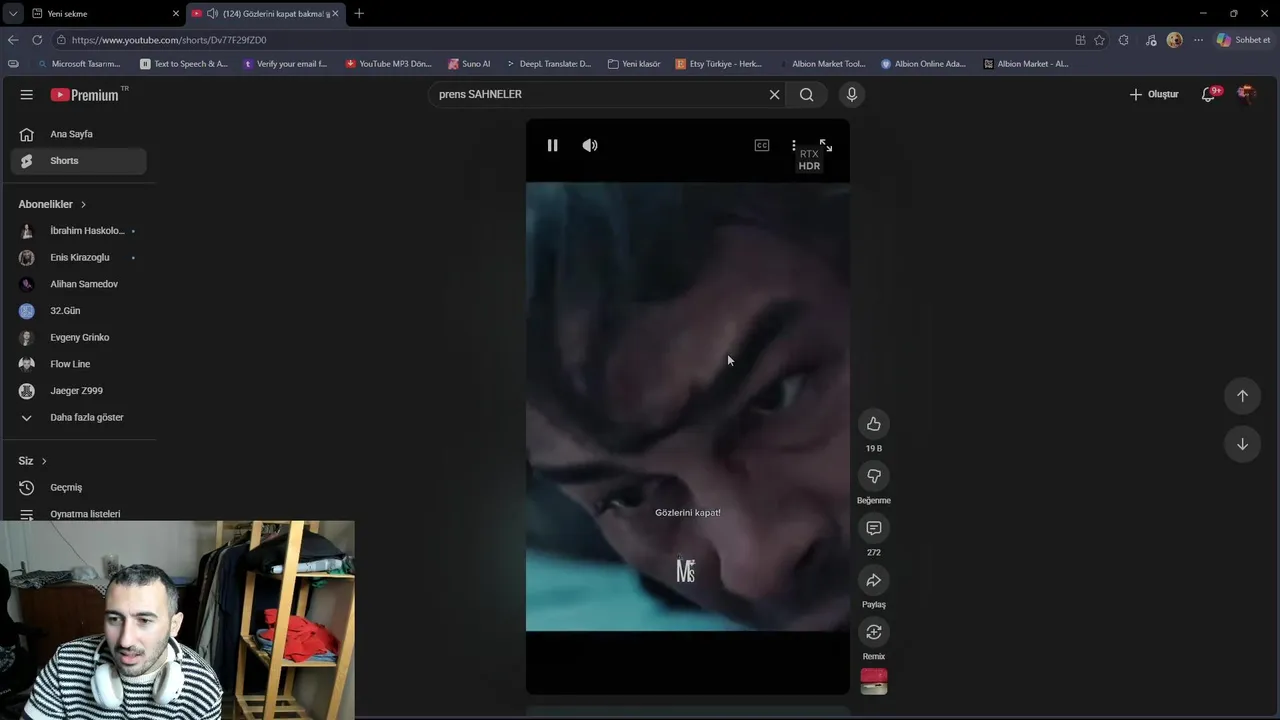Toggle closed captions on the Short
This screenshot has height=720, width=1280.
(x=762, y=145)
